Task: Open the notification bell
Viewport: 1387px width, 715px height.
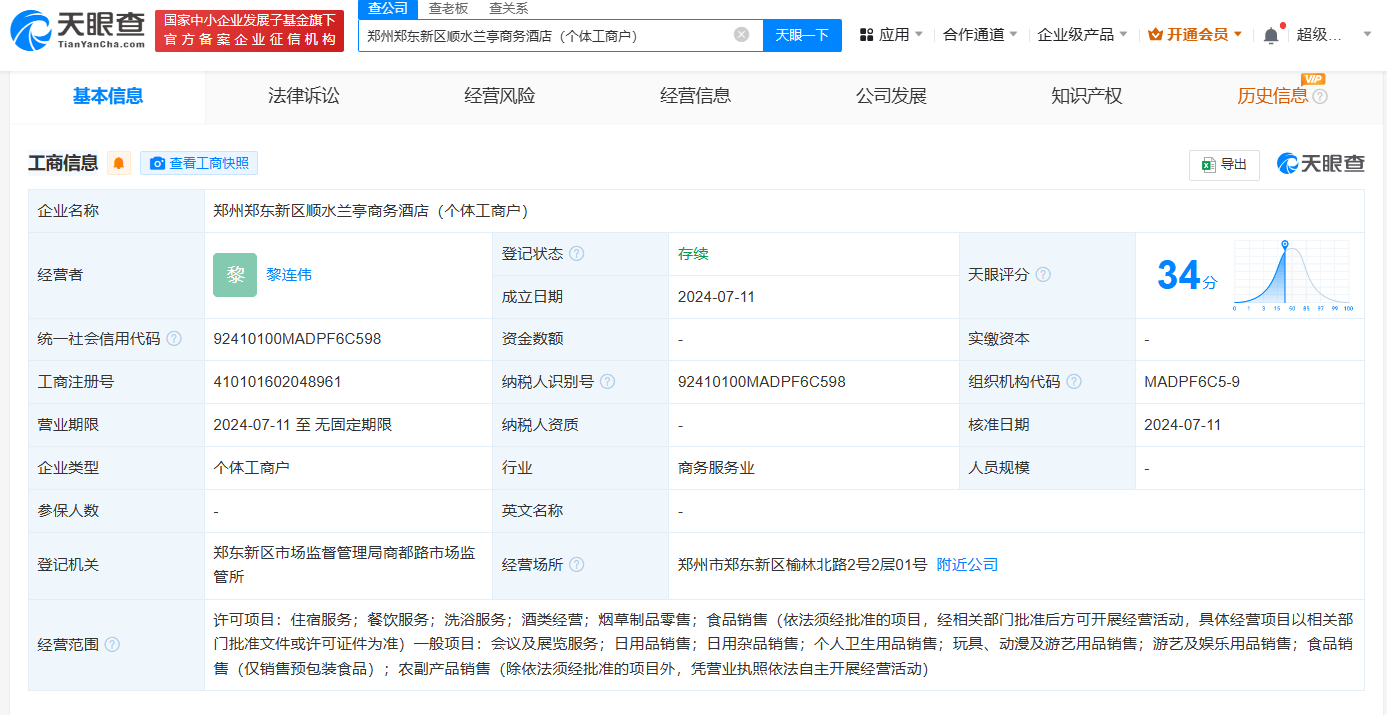Action: (x=1271, y=35)
